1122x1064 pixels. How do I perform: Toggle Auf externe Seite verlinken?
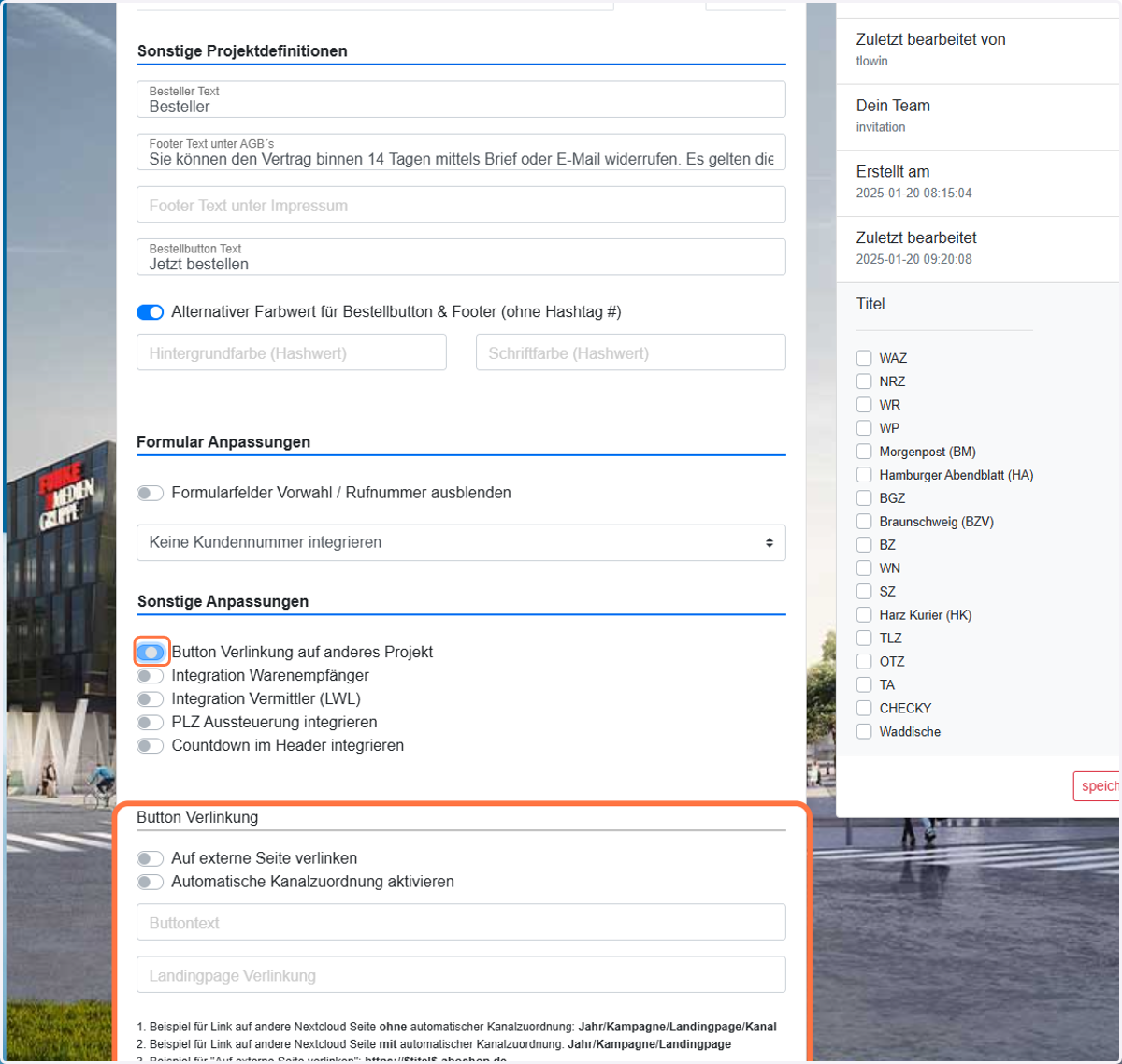pyautogui.click(x=150, y=858)
